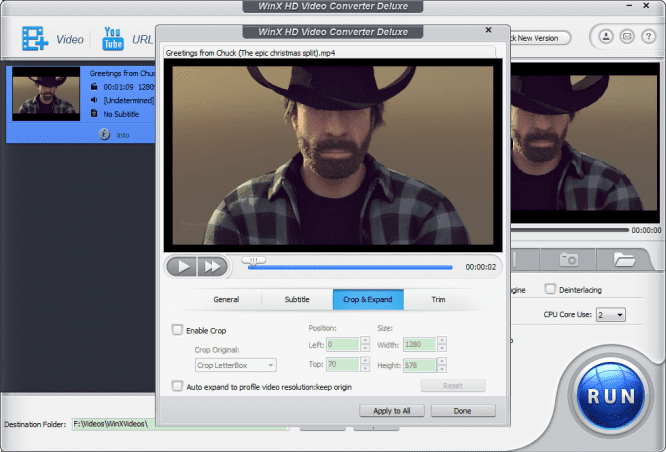Click the snapshot camera icon in main window
Image resolution: width=666 pixels, height=452 pixels.
pyautogui.click(x=569, y=259)
